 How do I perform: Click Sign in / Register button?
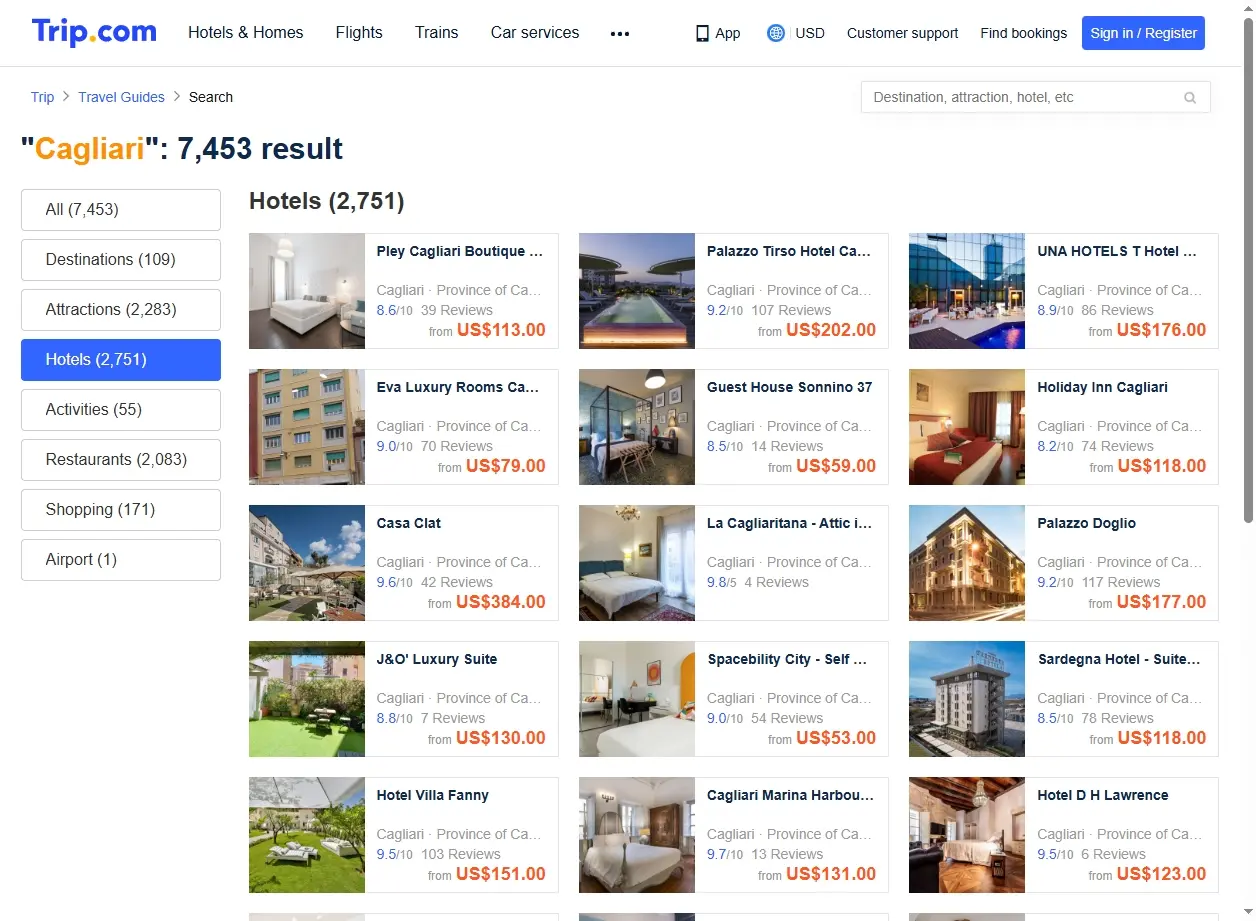(1144, 33)
